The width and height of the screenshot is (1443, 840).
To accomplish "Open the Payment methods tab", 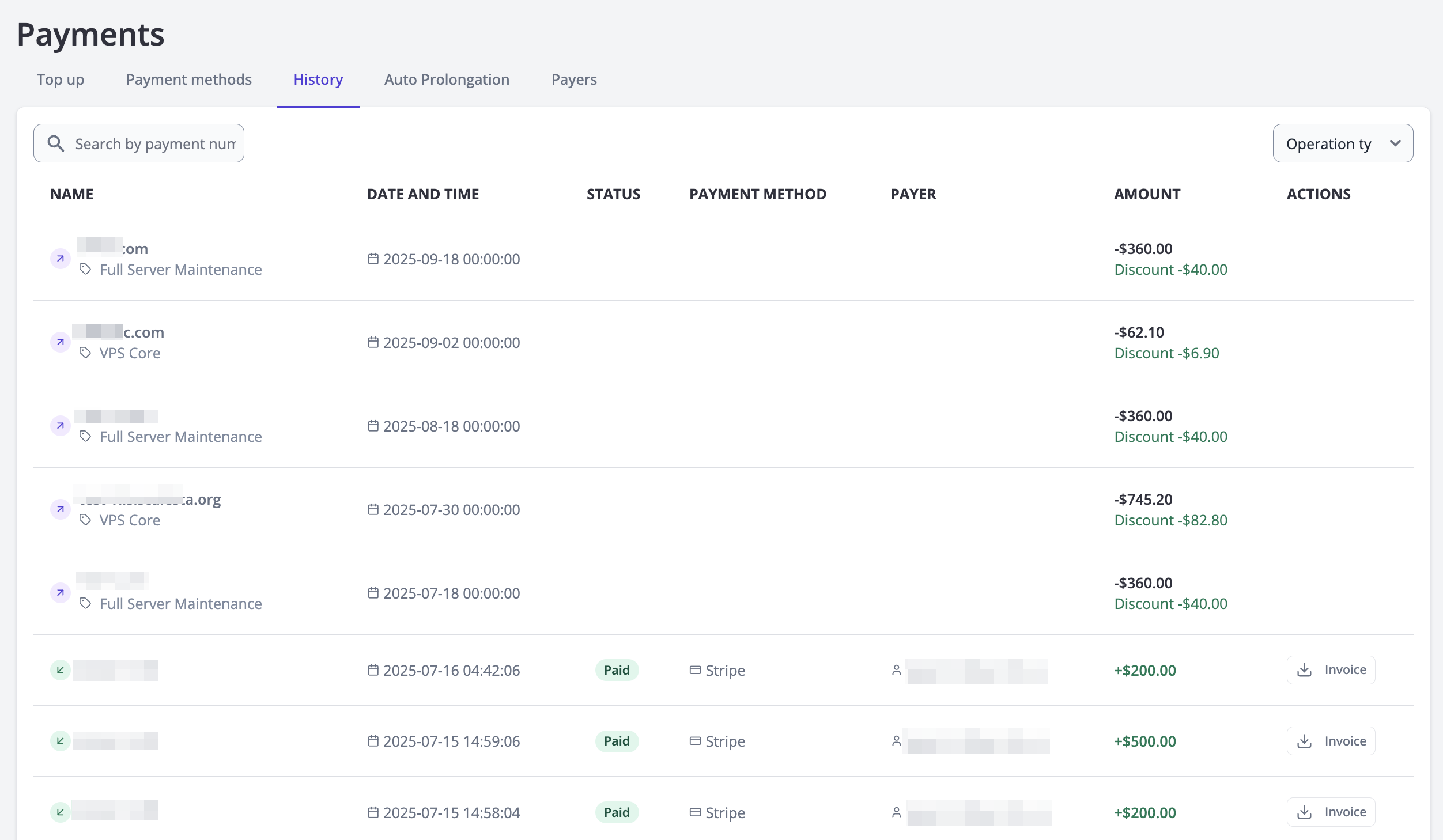I will point(189,80).
